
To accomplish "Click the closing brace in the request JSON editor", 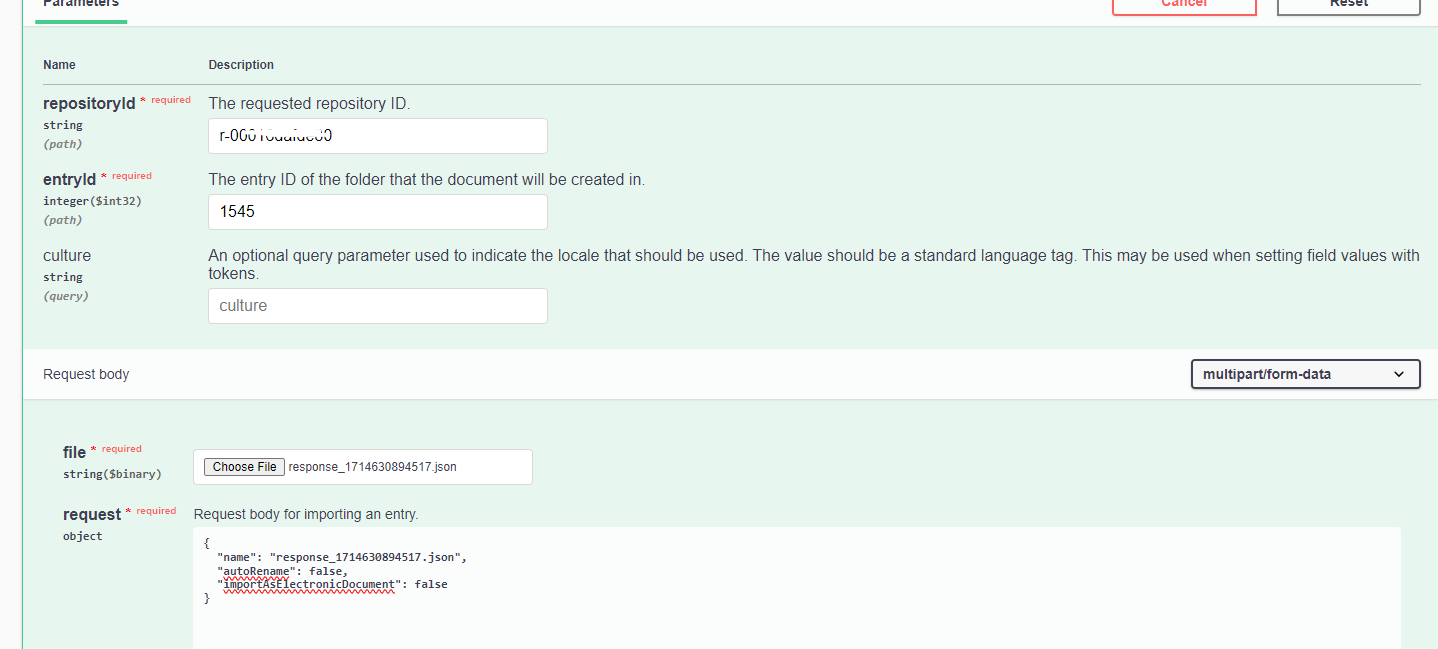I will coord(207,598).
